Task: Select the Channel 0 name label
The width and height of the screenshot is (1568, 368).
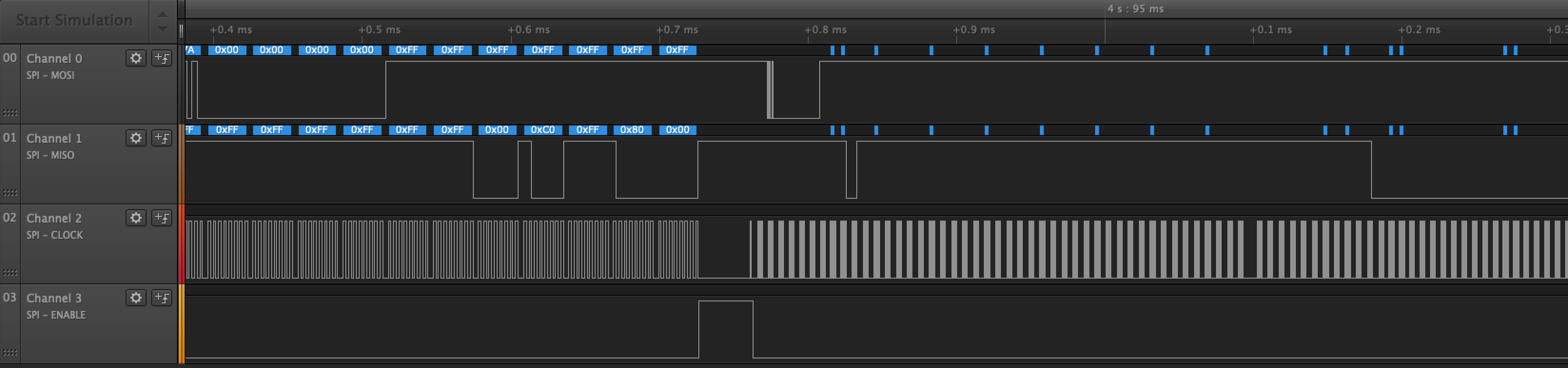Action: click(x=54, y=58)
